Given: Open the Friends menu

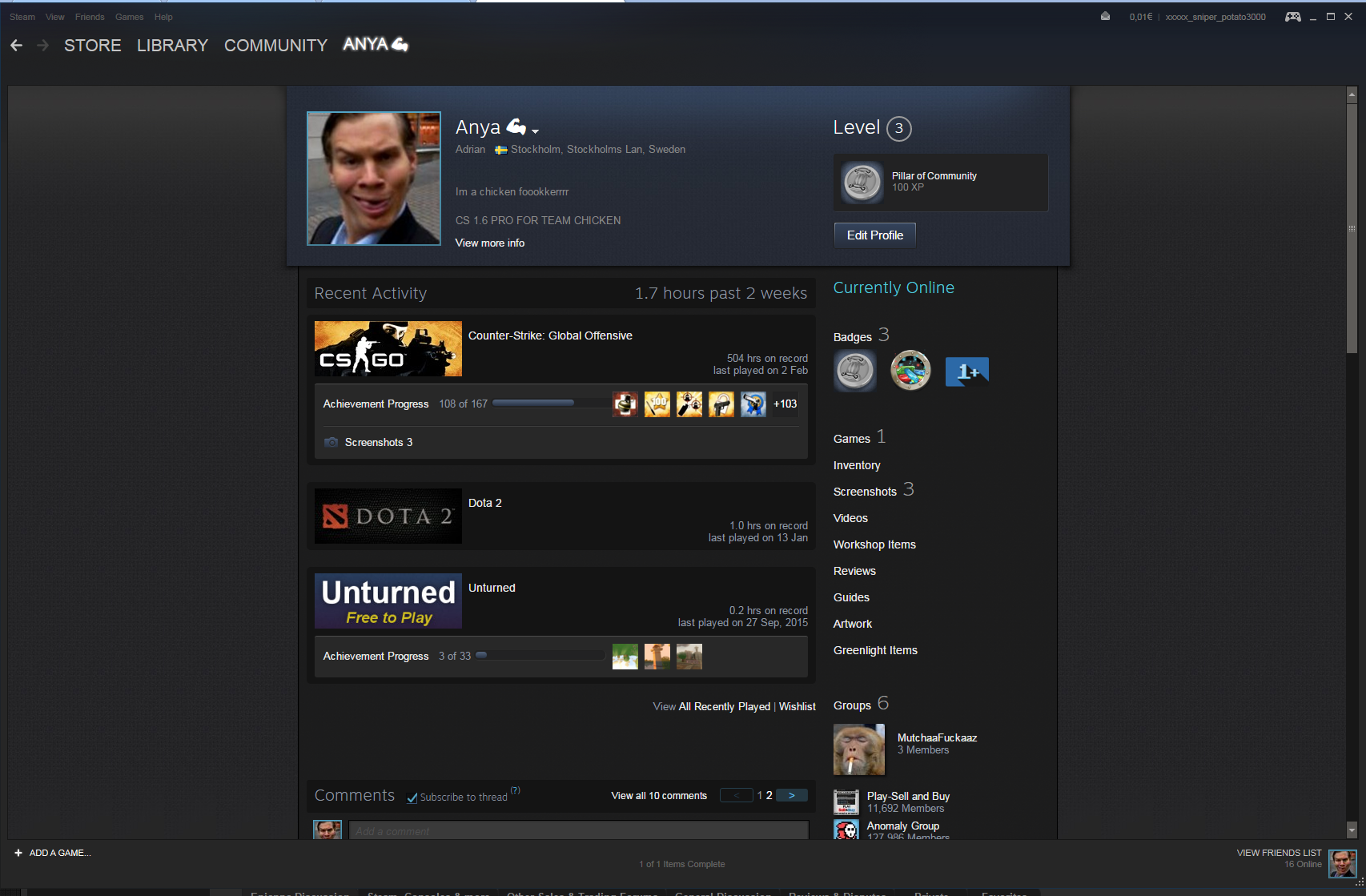Looking at the screenshot, I should click(x=90, y=17).
